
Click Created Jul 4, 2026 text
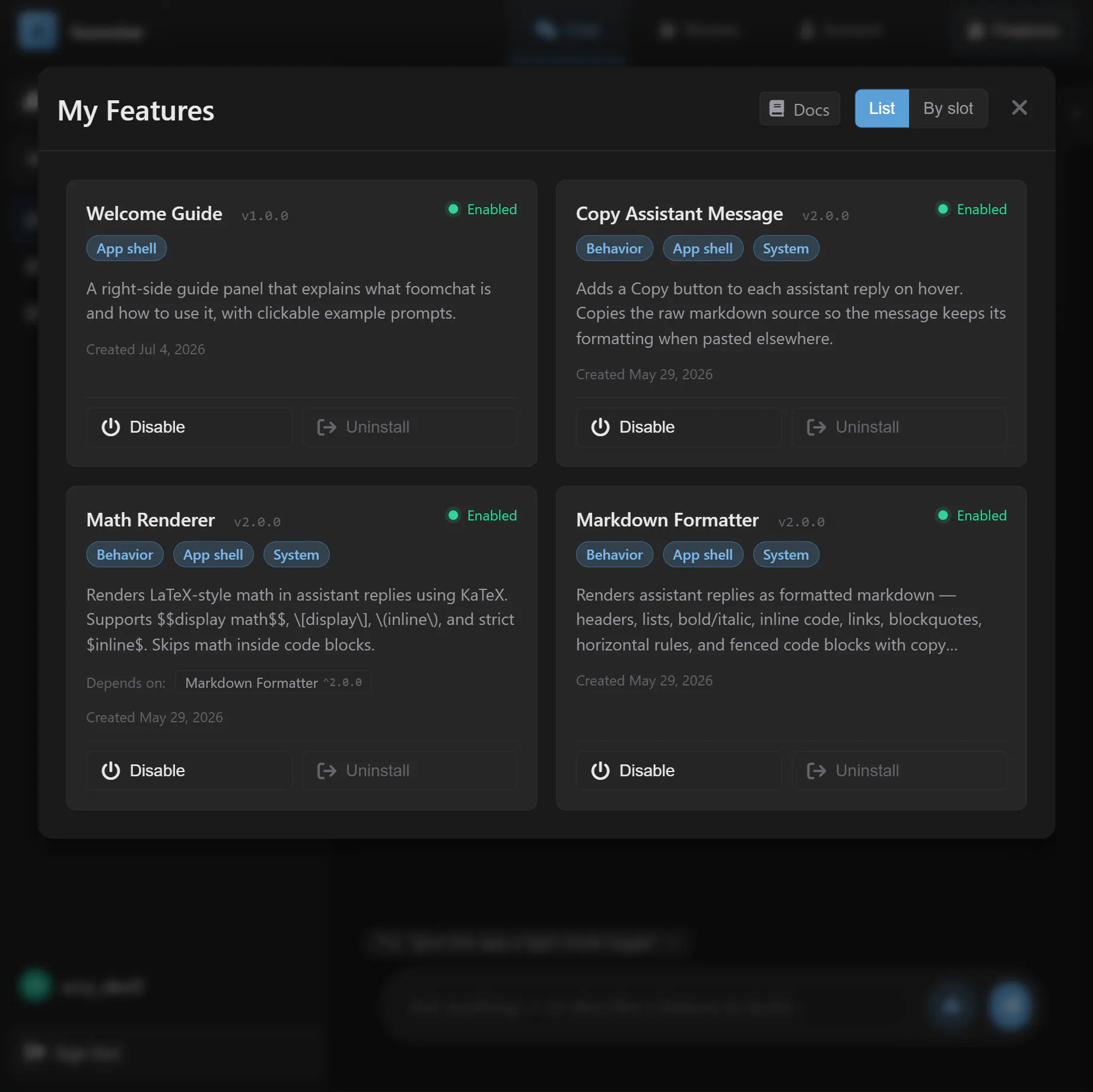pyautogui.click(x=145, y=350)
